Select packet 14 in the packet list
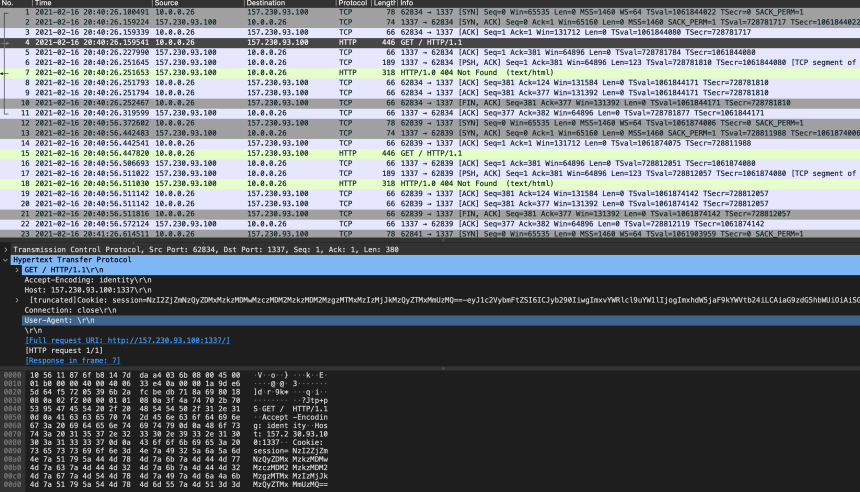The width and height of the screenshot is (860, 492). point(430,143)
